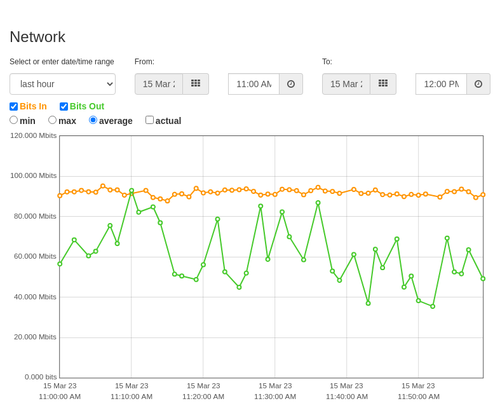Open the To time clock icon
This screenshot has width=500, height=403.
point(478,84)
